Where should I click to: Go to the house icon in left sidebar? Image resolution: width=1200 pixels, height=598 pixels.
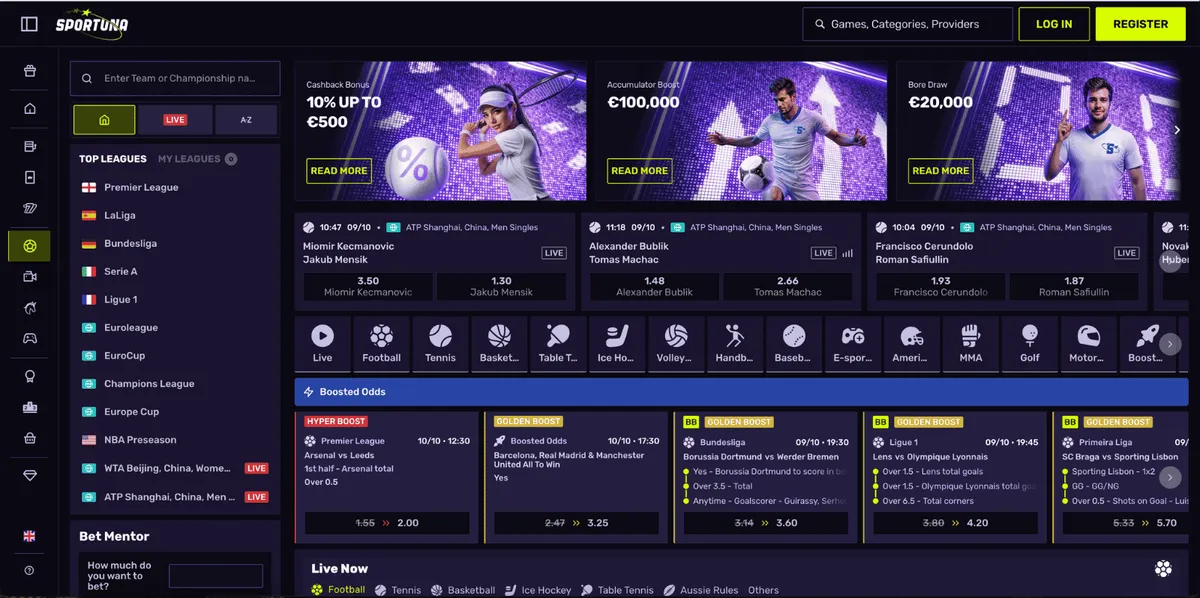30,108
